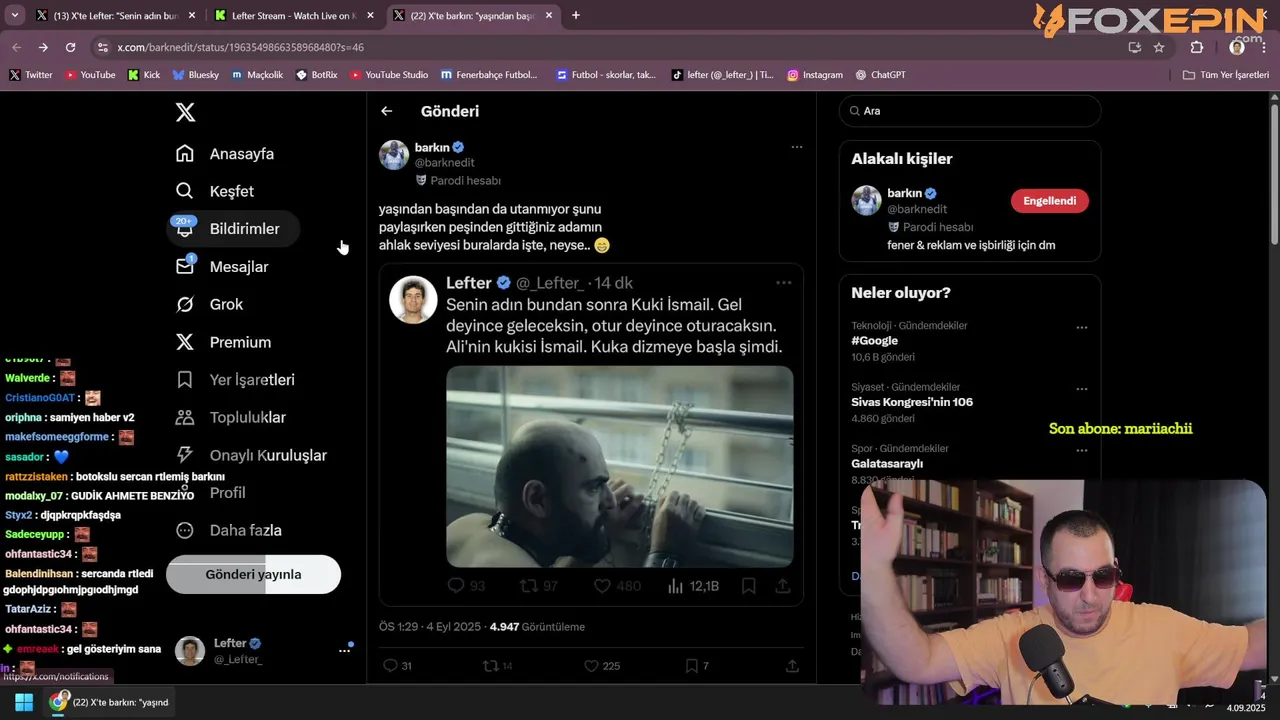Open Grok from the sidebar

tap(209, 305)
